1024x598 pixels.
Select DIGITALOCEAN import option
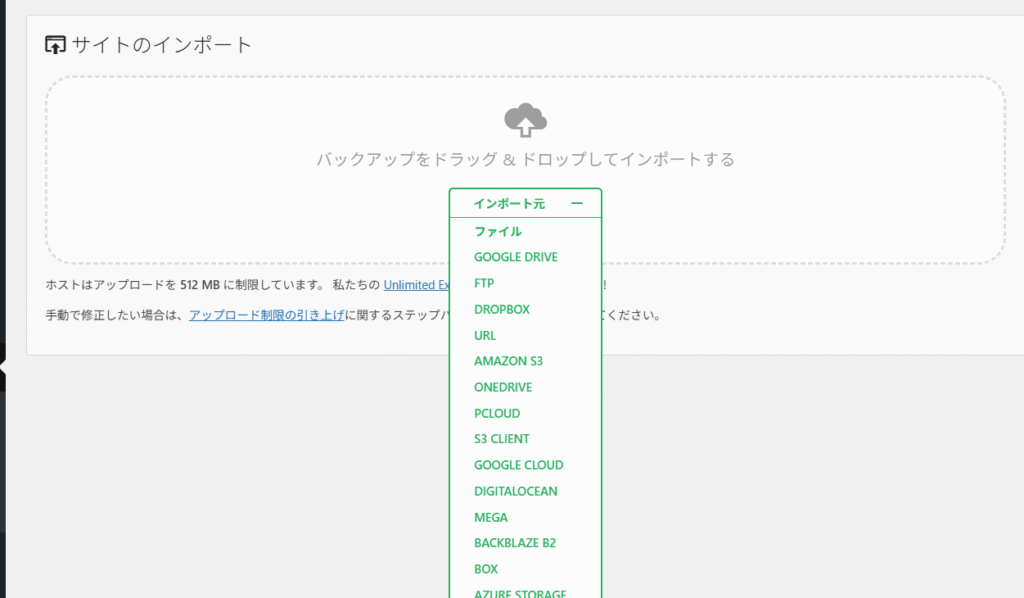[x=516, y=491]
